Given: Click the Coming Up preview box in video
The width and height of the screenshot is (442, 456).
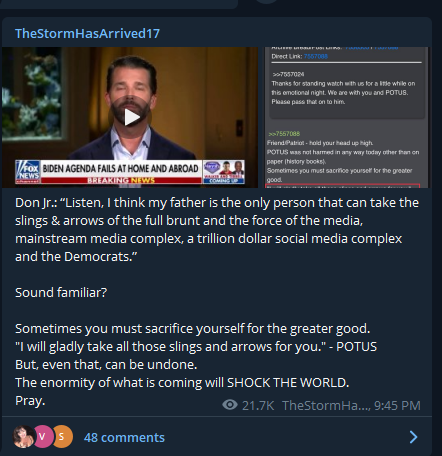Looking at the screenshot, I should (x=224, y=172).
